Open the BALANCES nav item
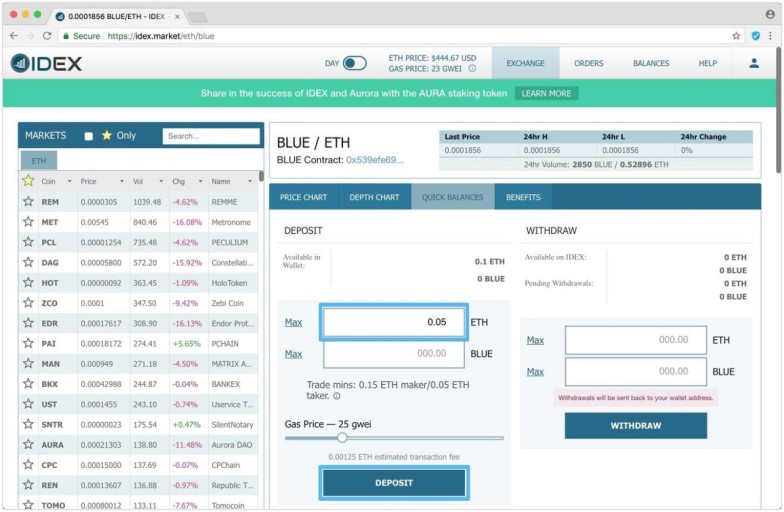 click(x=651, y=64)
